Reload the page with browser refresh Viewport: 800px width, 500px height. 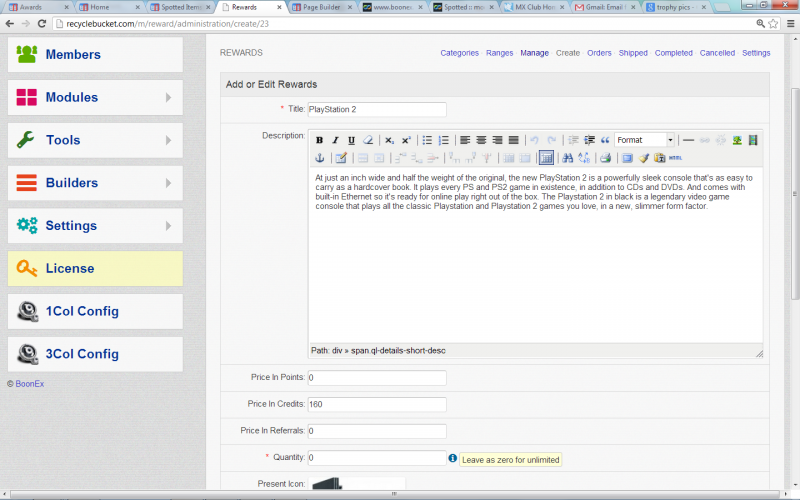click(42, 23)
